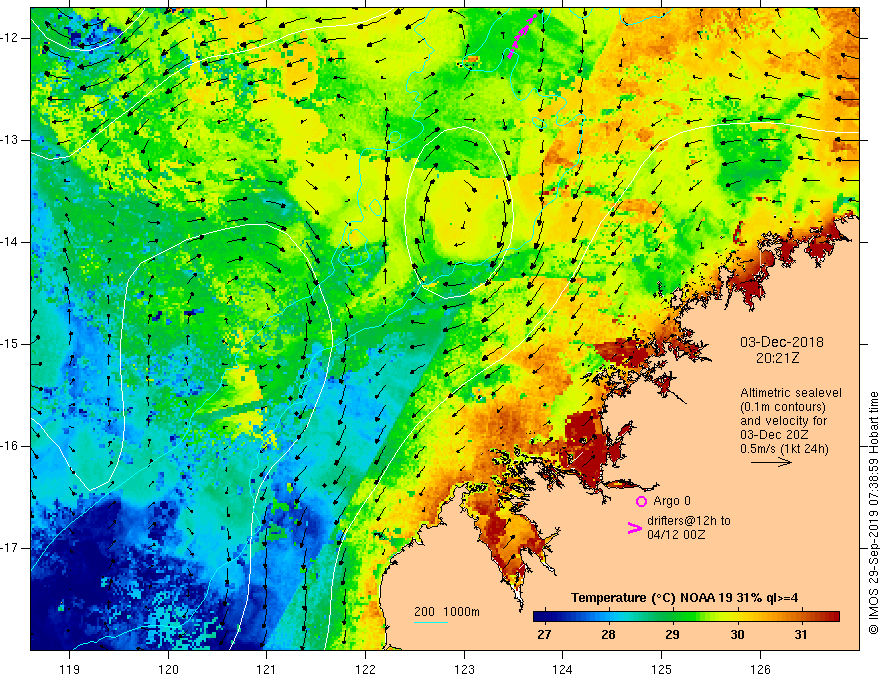Click the color bar label 31
The width and height of the screenshot is (880, 680).
tap(801, 635)
